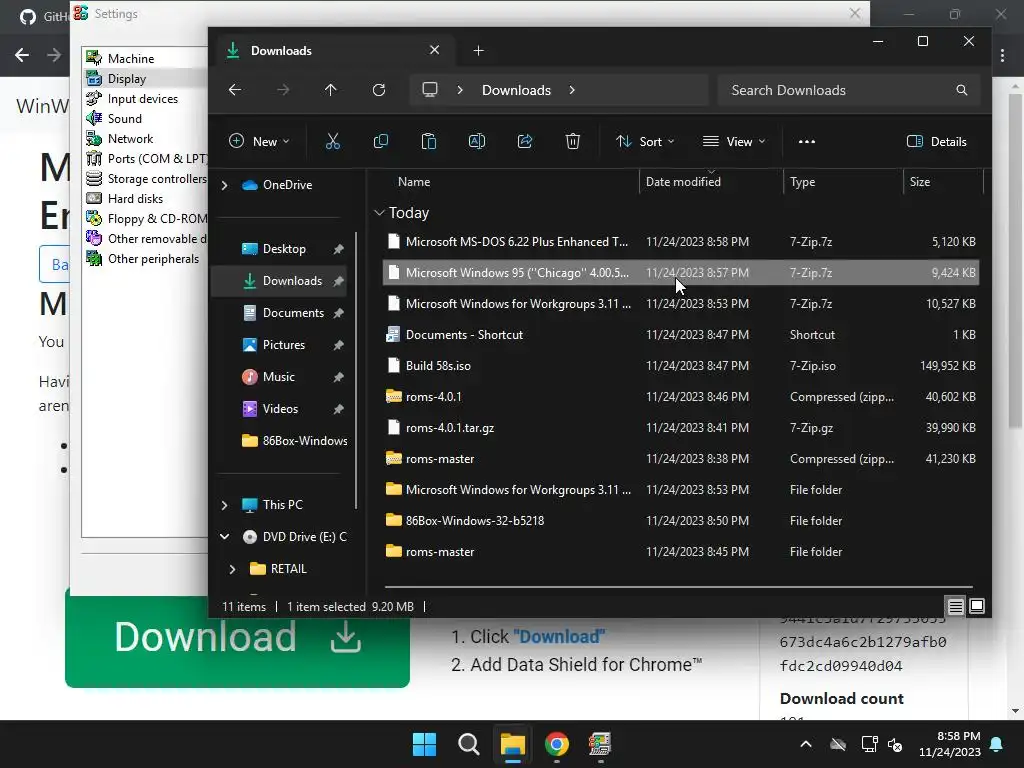
Task: Go up one folder level arrow
Action: [330, 90]
